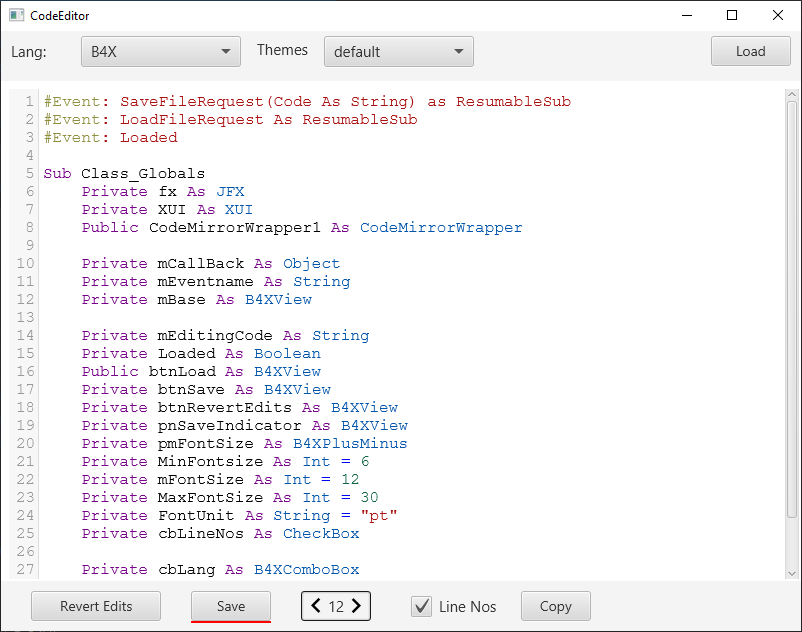Image resolution: width=802 pixels, height=632 pixels.
Task: Decrease font size with left chevron
Action: coord(316,606)
